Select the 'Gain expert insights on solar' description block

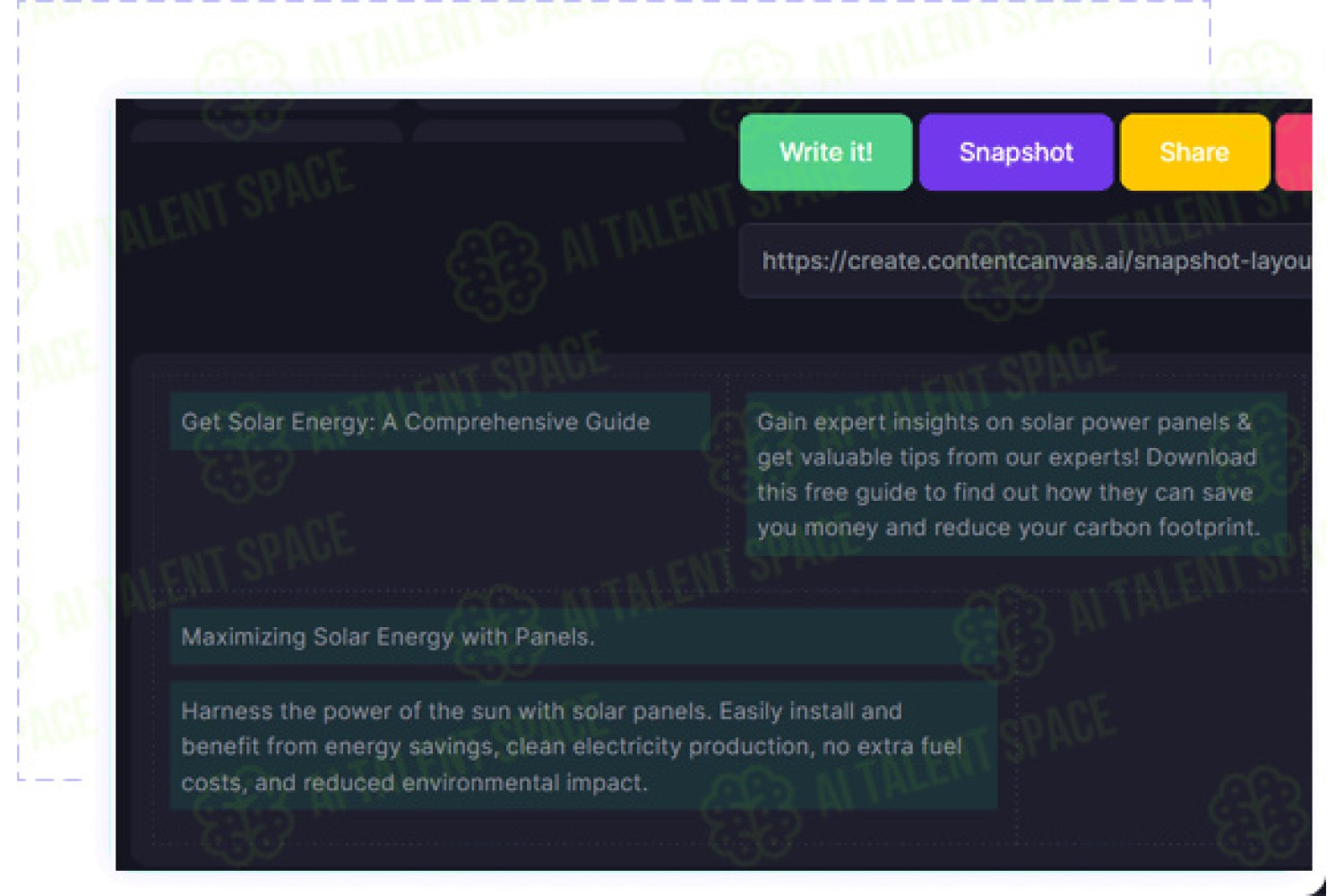click(1016, 474)
